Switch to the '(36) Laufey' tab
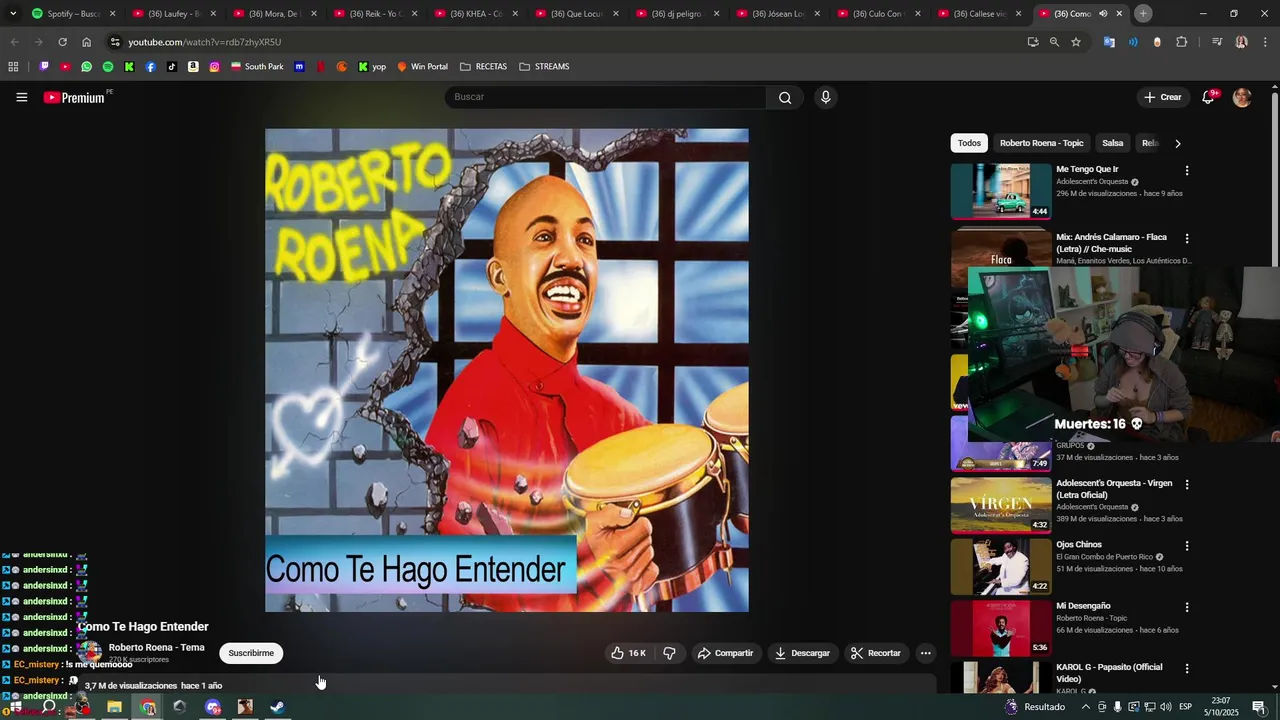The height and width of the screenshot is (720, 1280). [x=173, y=14]
